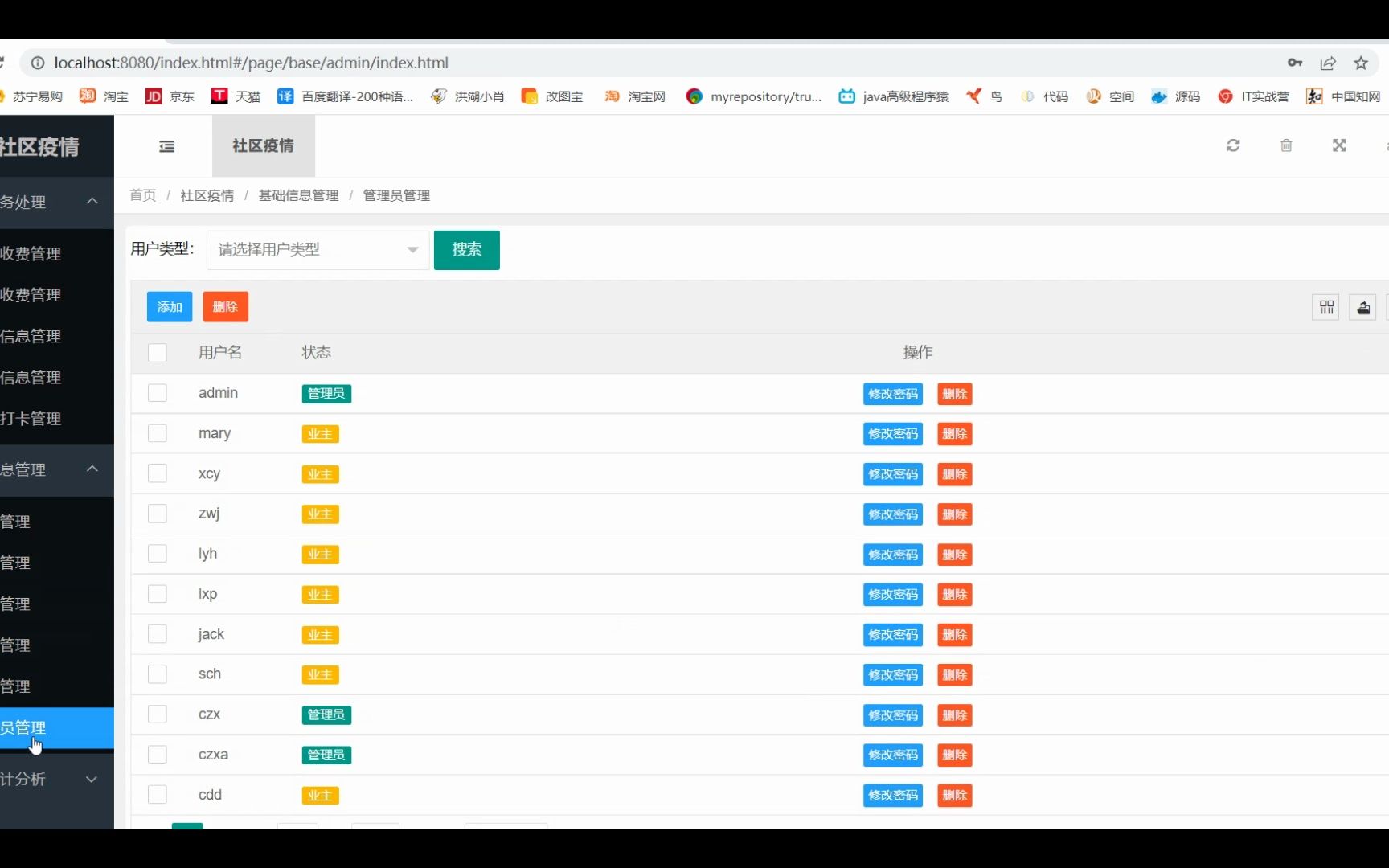Toggle the select-all checkbox in the table header
Screen dimensions: 1389x868
pyautogui.click(x=158, y=353)
